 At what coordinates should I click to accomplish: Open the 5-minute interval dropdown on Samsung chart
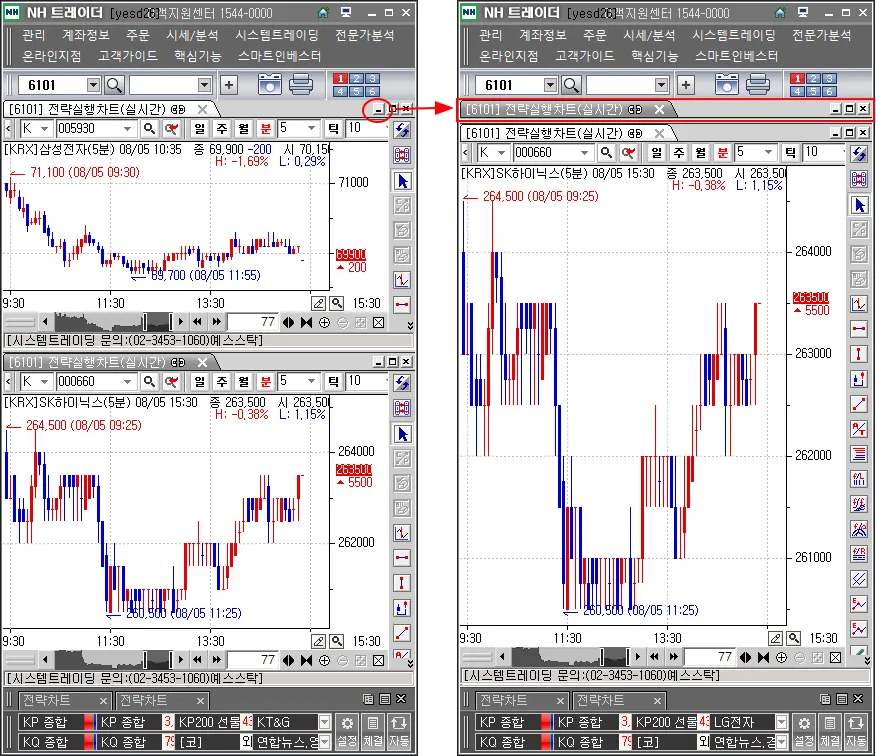(312, 129)
